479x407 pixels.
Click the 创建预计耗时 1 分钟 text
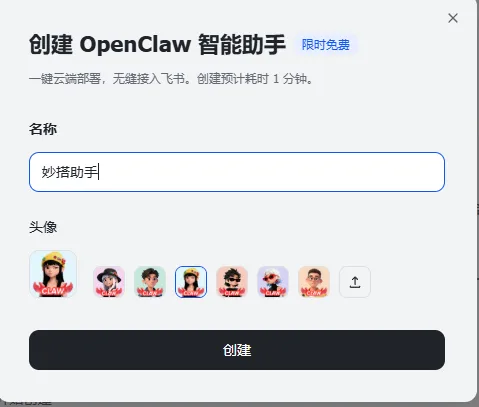pos(255,79)
